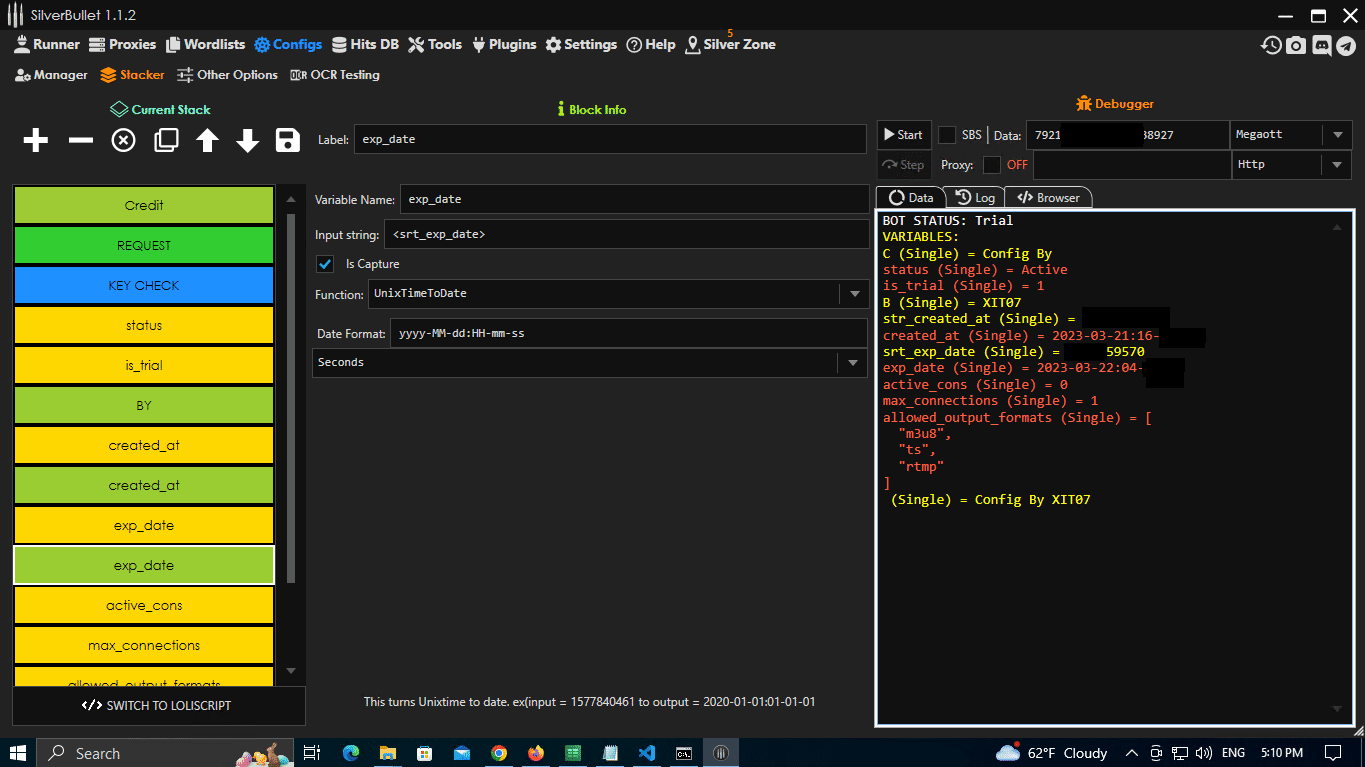Duplicate the selected exp_date block
Image resolution: width=1365 pixels, height=767 pixels.
tap(166, 140)
